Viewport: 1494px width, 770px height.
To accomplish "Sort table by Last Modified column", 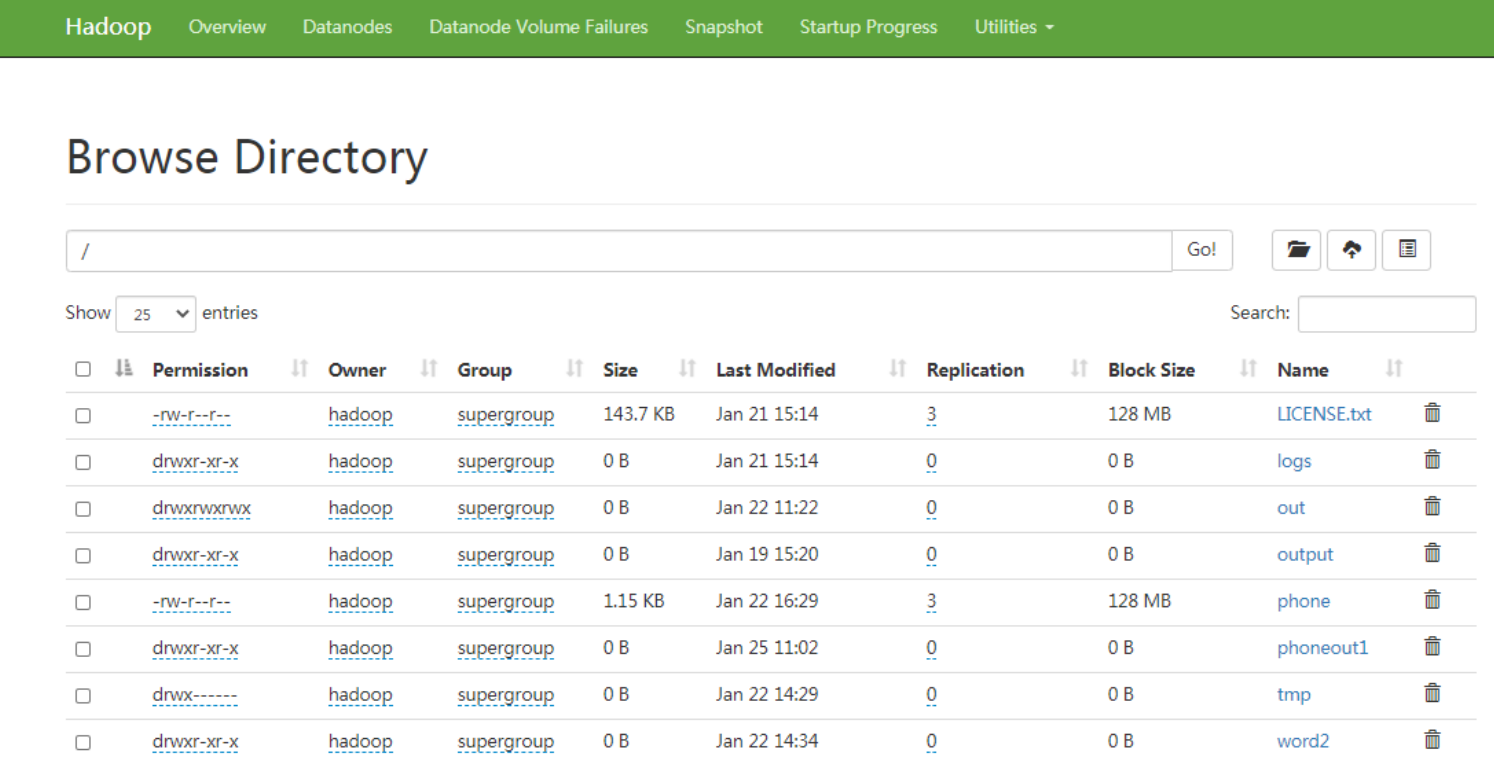I will tap(776, 370).
